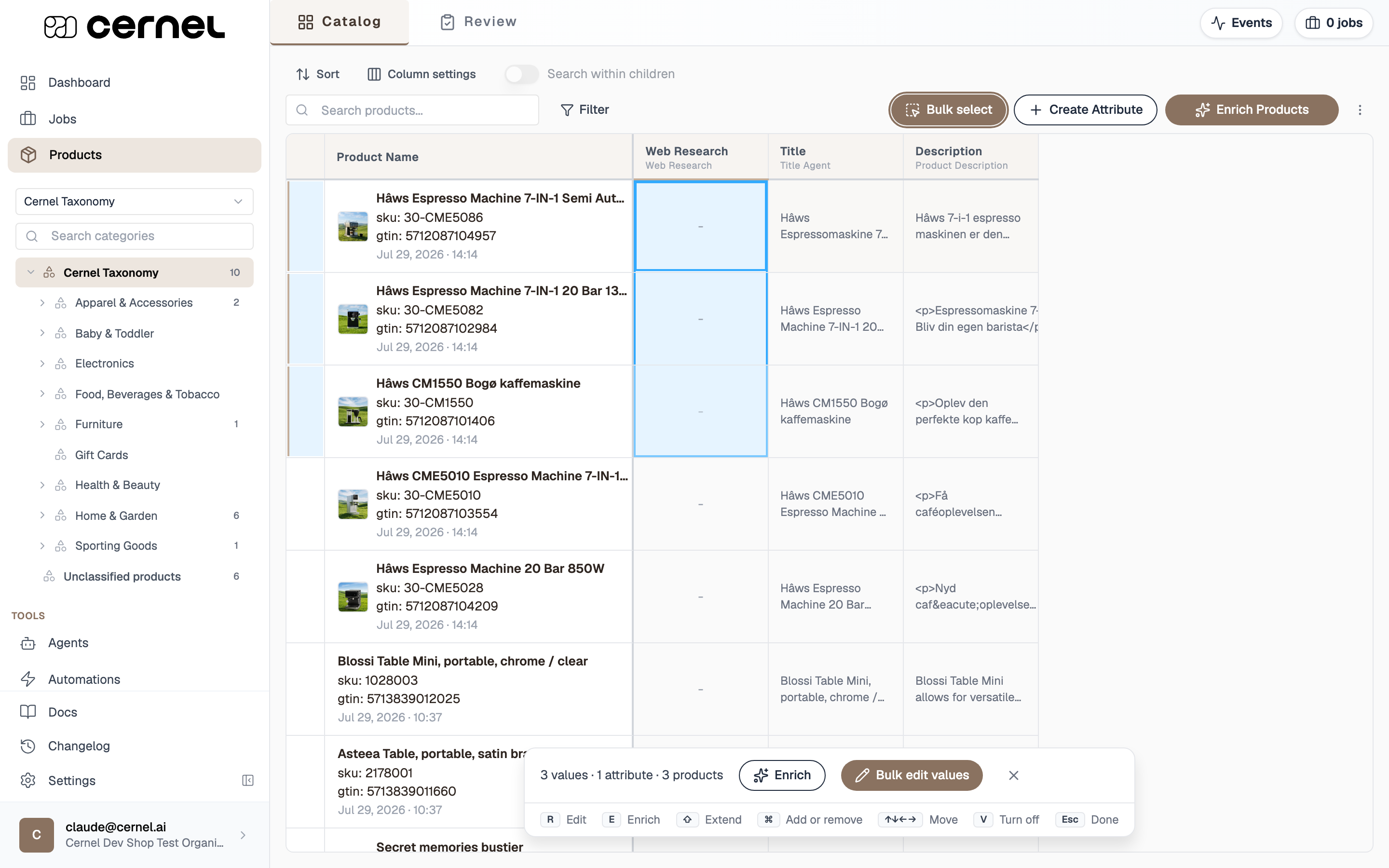Close the bulk selection bar
This screenshot has width=1389, height=868.
coord(1014,775)
